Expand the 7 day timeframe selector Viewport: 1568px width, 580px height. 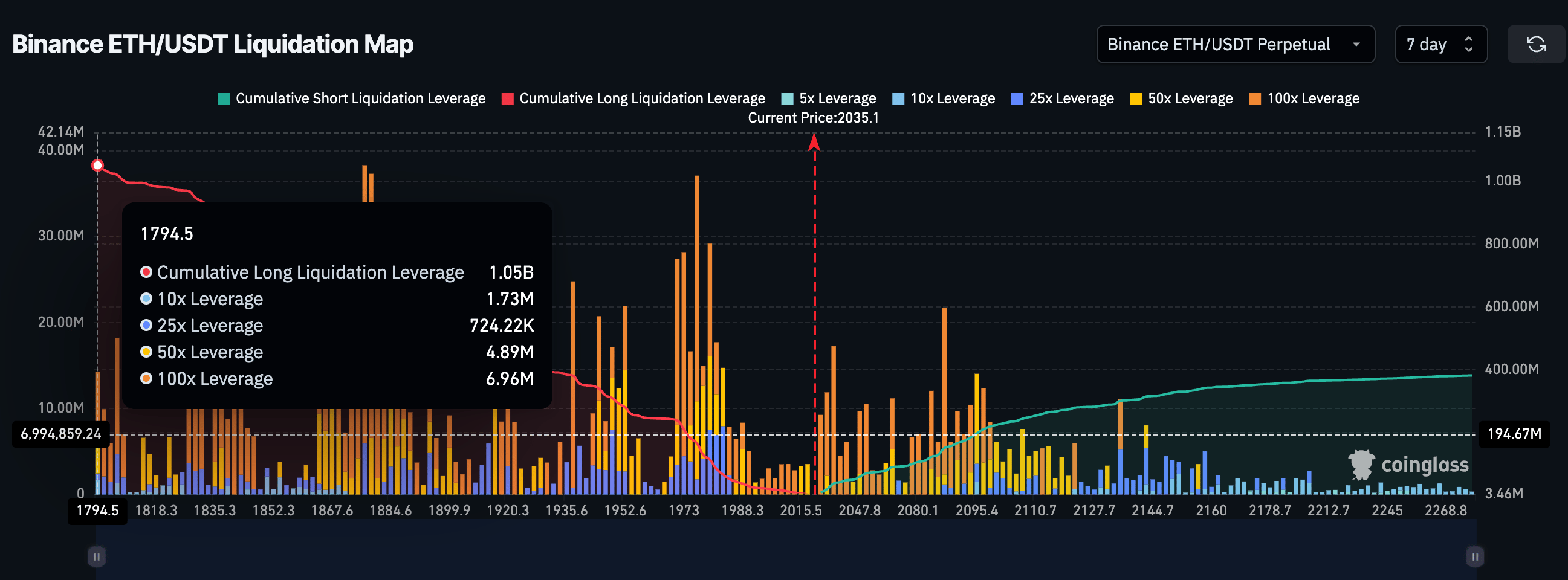(x=1440, y=45)
